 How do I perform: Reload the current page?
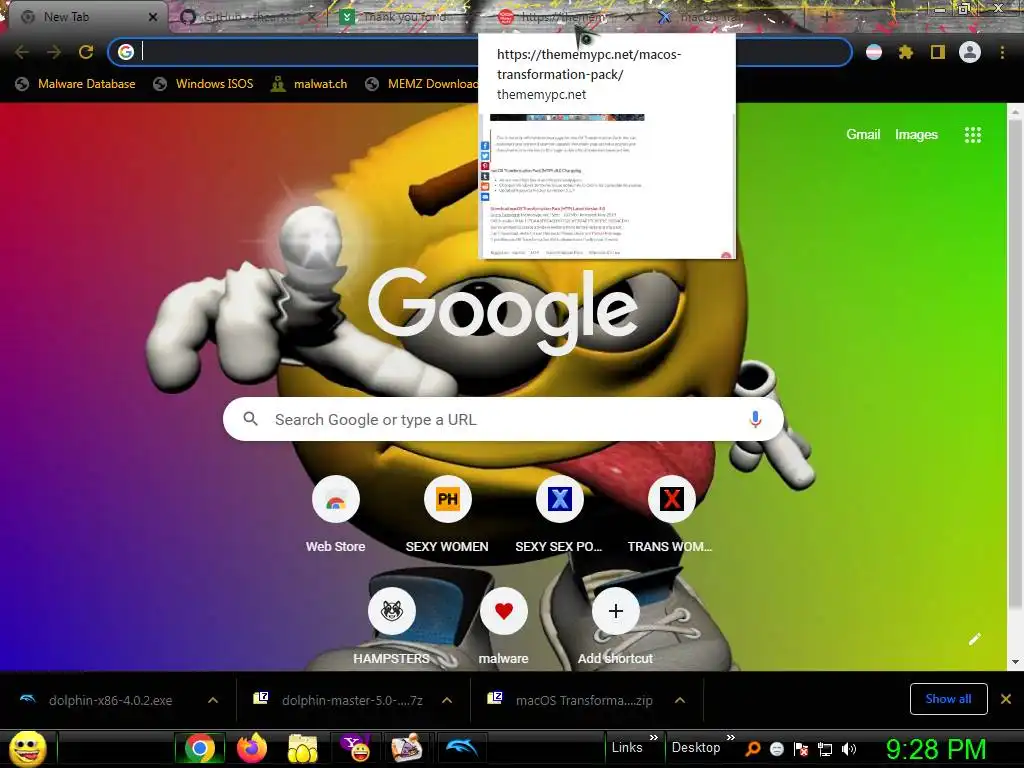86,52
